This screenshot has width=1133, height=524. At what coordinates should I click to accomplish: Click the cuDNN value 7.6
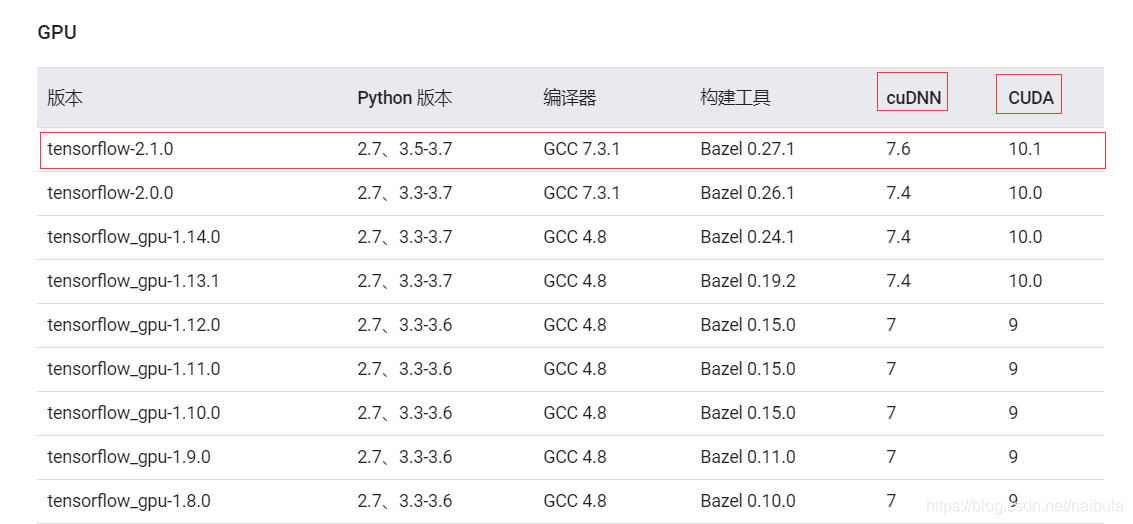pyautogui.click(x=898, y=150)
